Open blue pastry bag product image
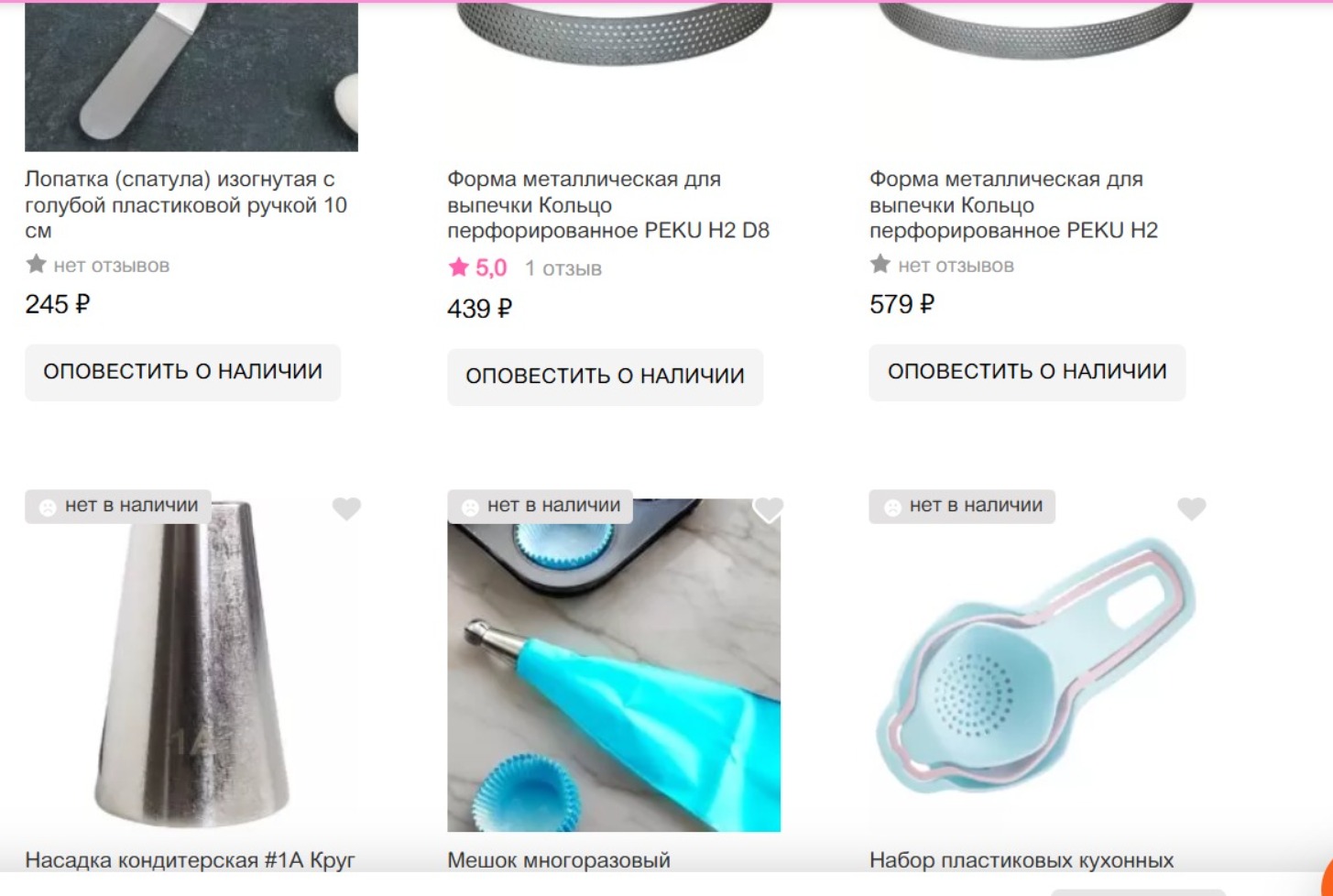 614,665
